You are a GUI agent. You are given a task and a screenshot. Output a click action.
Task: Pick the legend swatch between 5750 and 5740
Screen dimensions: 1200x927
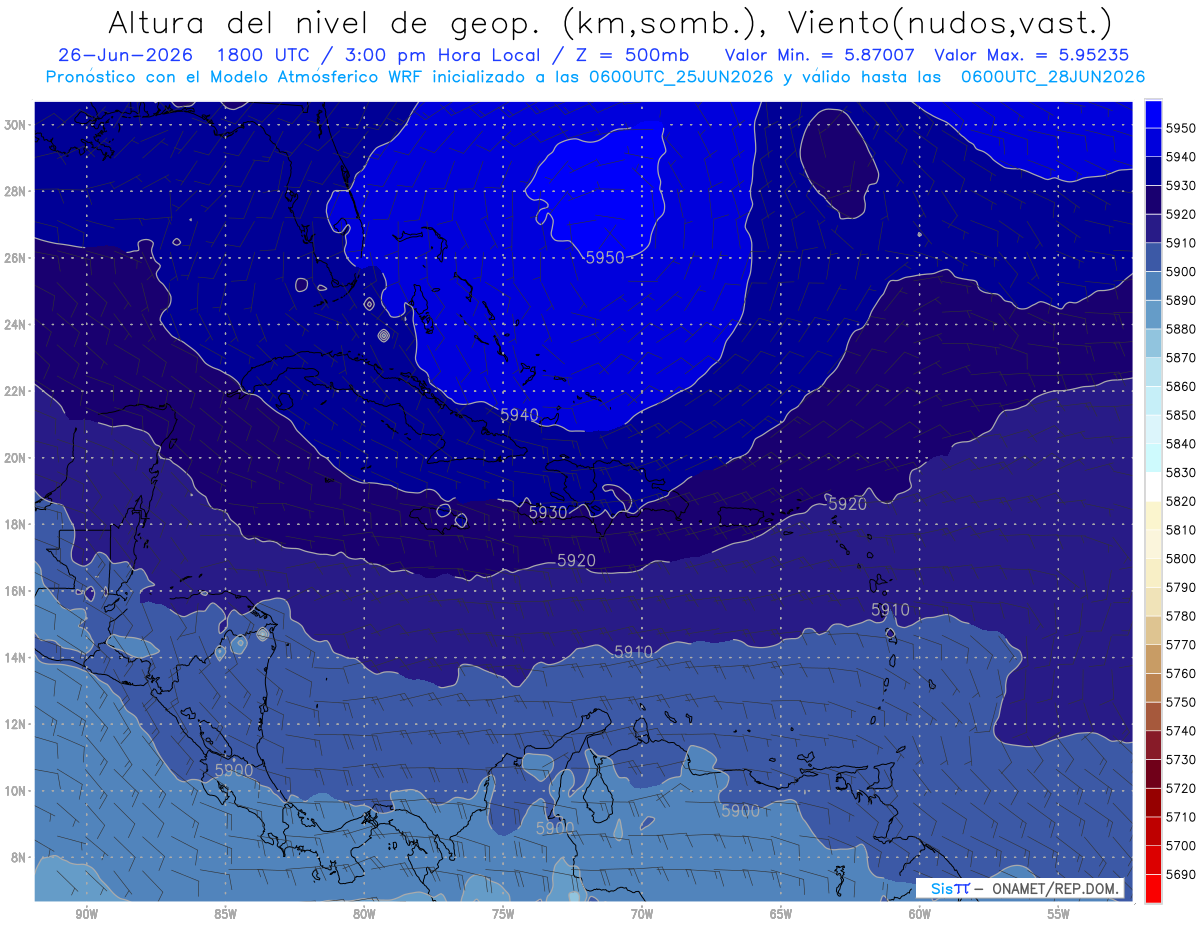[1153, 716]
